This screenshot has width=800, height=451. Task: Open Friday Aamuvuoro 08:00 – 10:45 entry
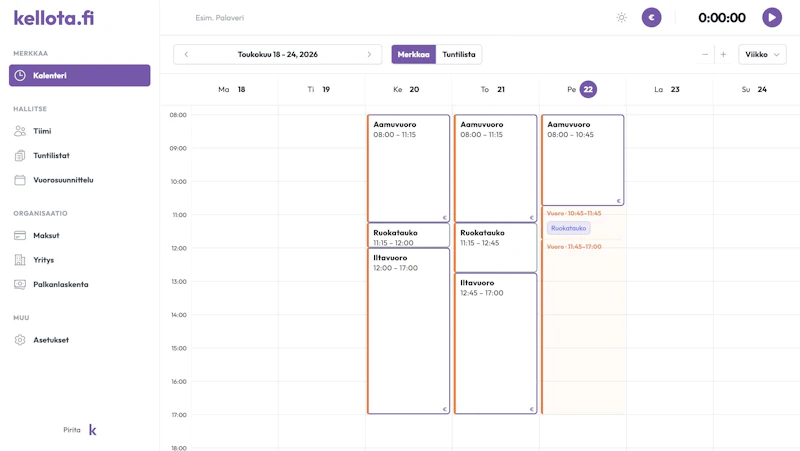[583, 160]
